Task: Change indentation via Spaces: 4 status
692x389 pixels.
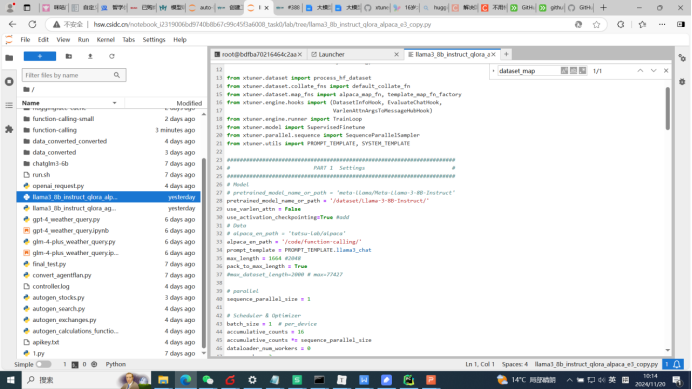Action: [515, 364]
